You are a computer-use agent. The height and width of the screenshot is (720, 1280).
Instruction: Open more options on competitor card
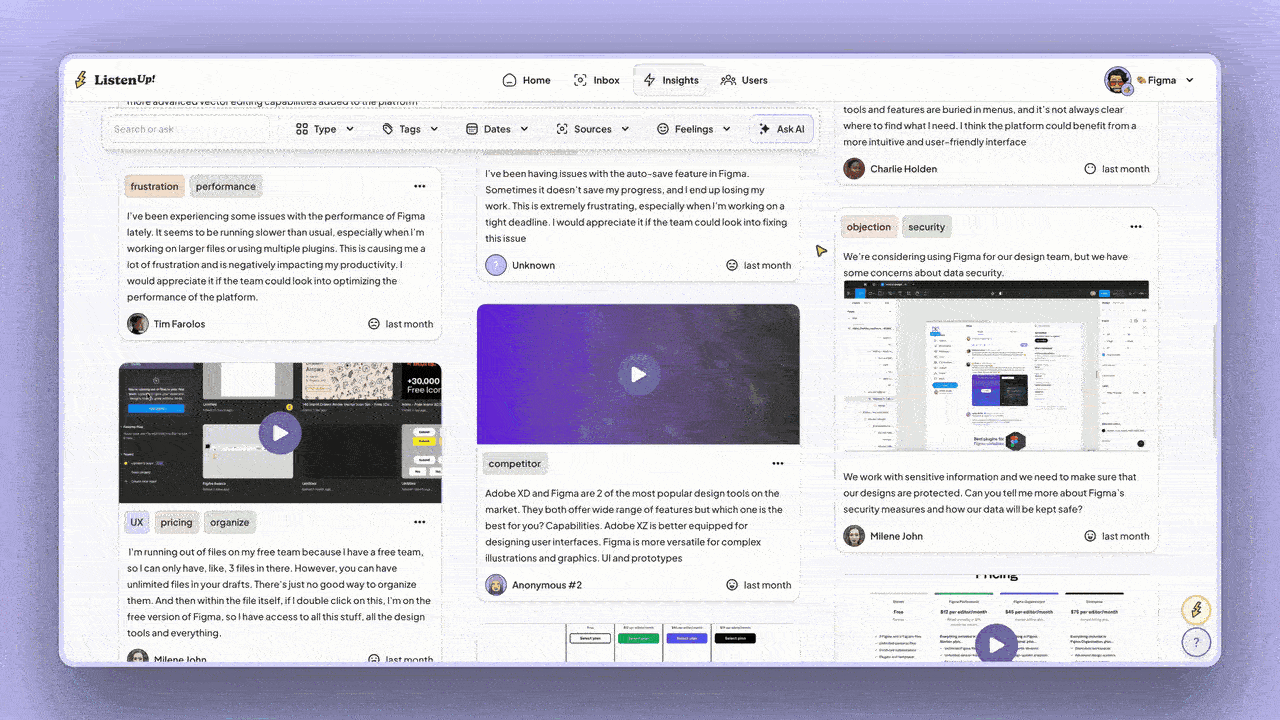click(x=778, y=464)
